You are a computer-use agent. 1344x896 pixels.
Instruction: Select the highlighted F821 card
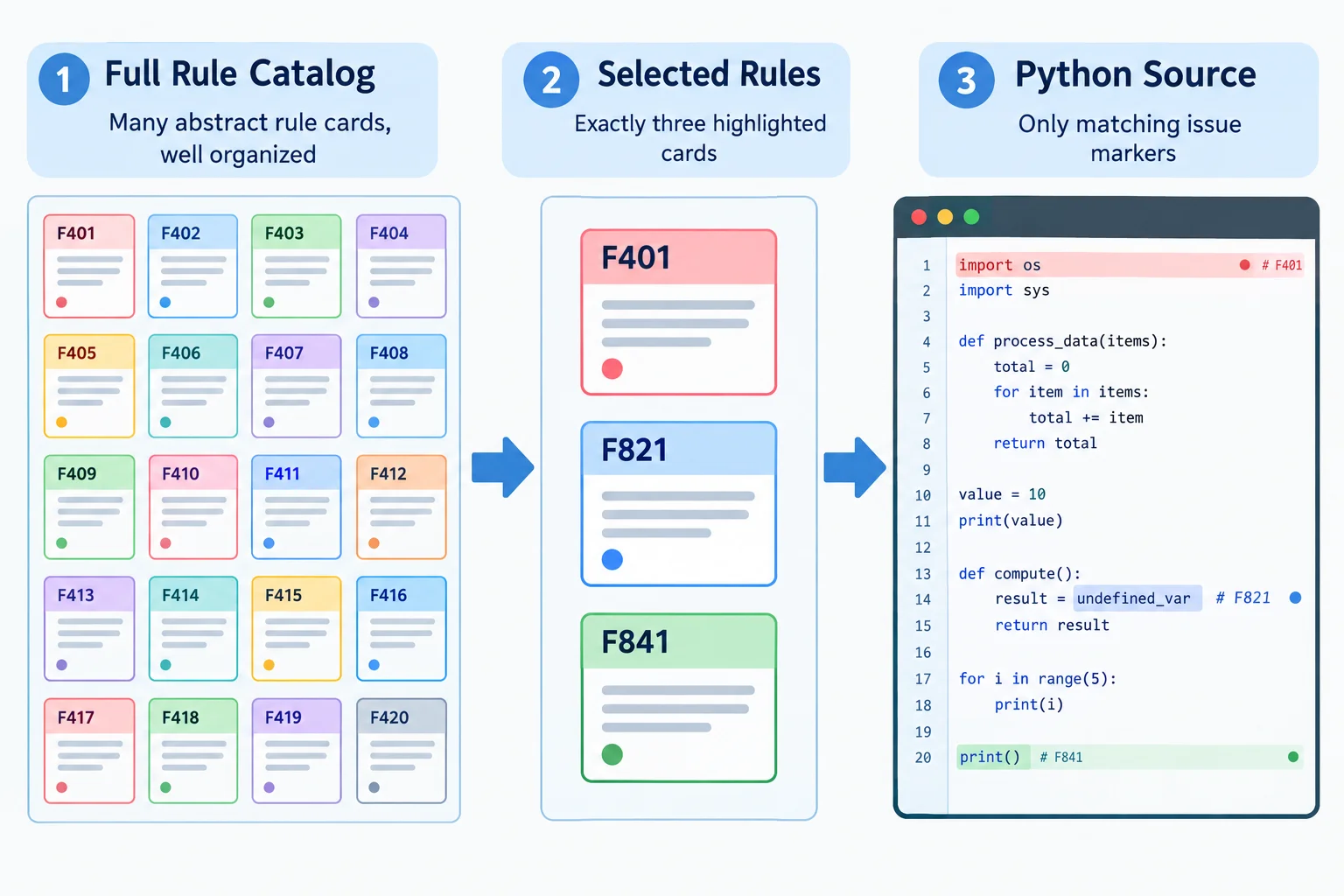click(679, 504)
